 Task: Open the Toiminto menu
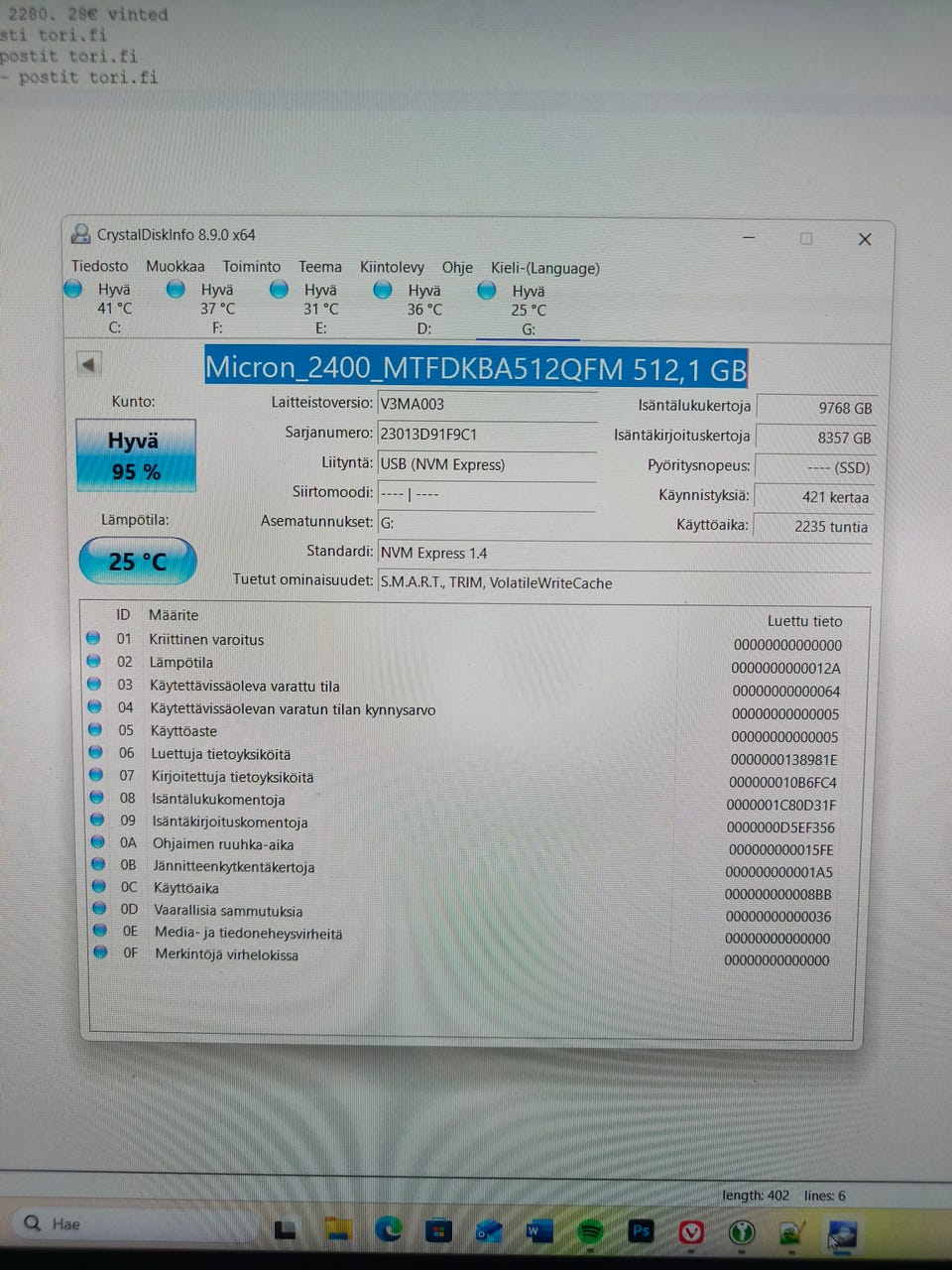tap(251, 266)
